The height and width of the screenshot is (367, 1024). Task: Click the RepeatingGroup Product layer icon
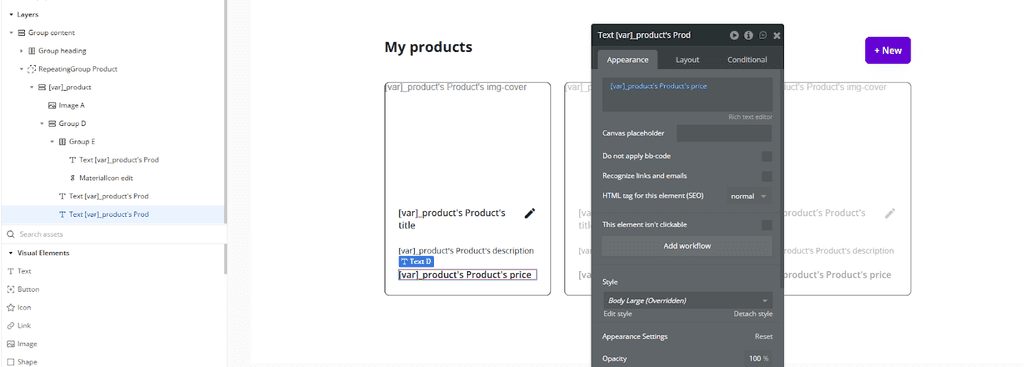[x=31, y=69]
